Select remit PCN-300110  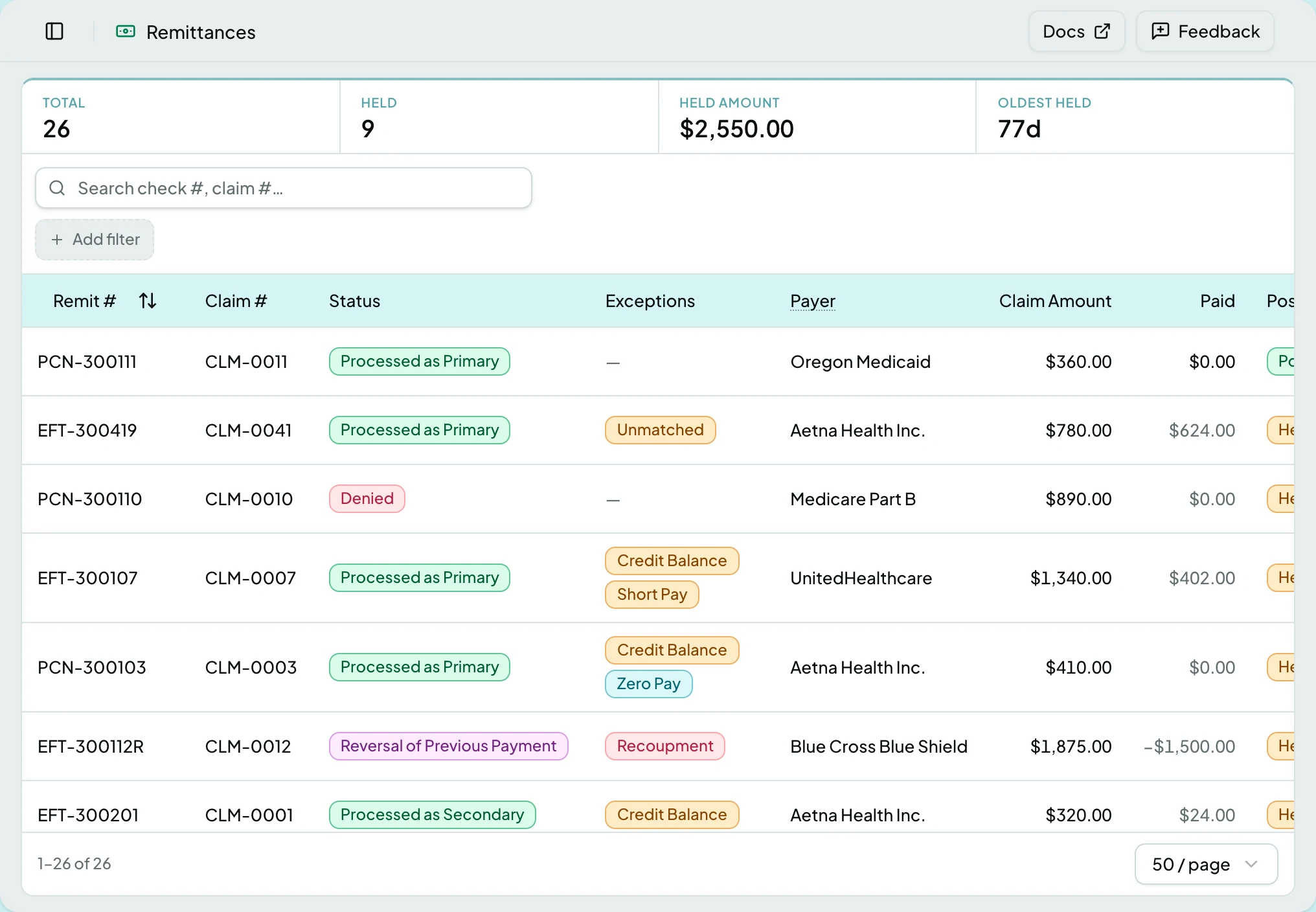[x=89, y=499]
